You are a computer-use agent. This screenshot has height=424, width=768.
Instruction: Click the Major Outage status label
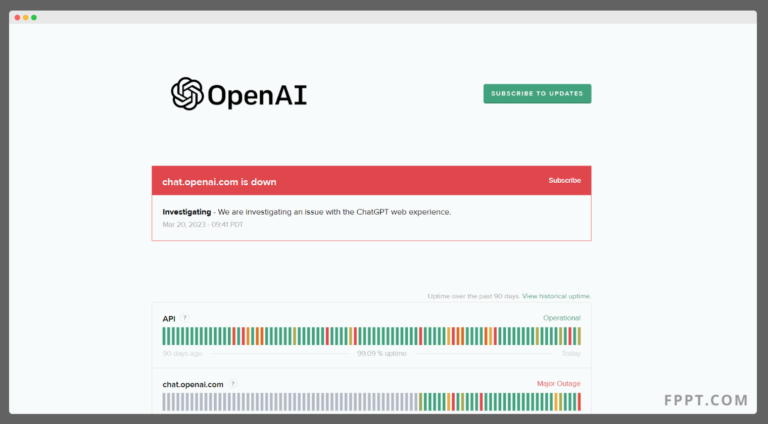tap(559, 383)
